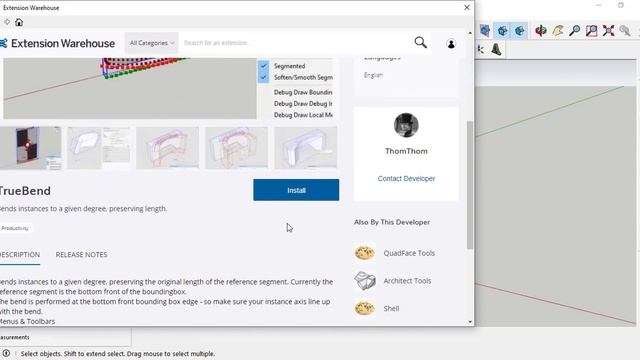Open the All Categories dropdown
The height and width of the screenshot is (360, 640).
pos(152,43)
